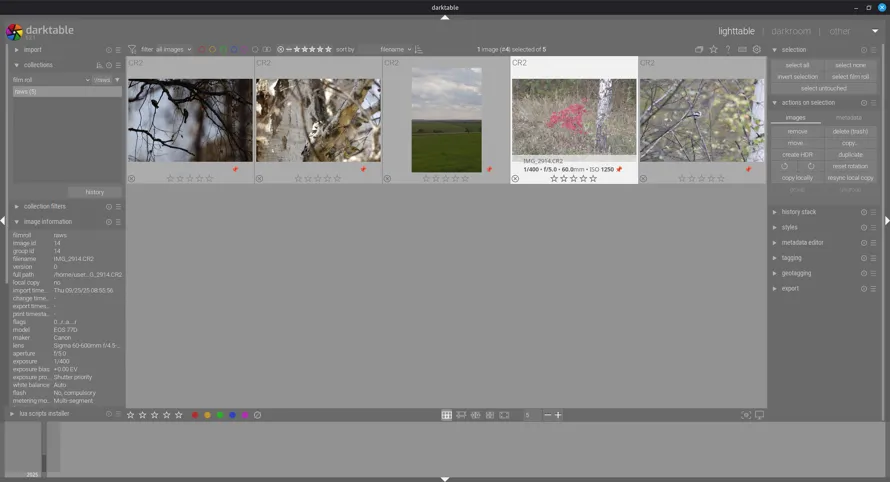Viewport: 890px width, 482px height.
Task: Toggle the red color label filter
Action: coord(201,49)
